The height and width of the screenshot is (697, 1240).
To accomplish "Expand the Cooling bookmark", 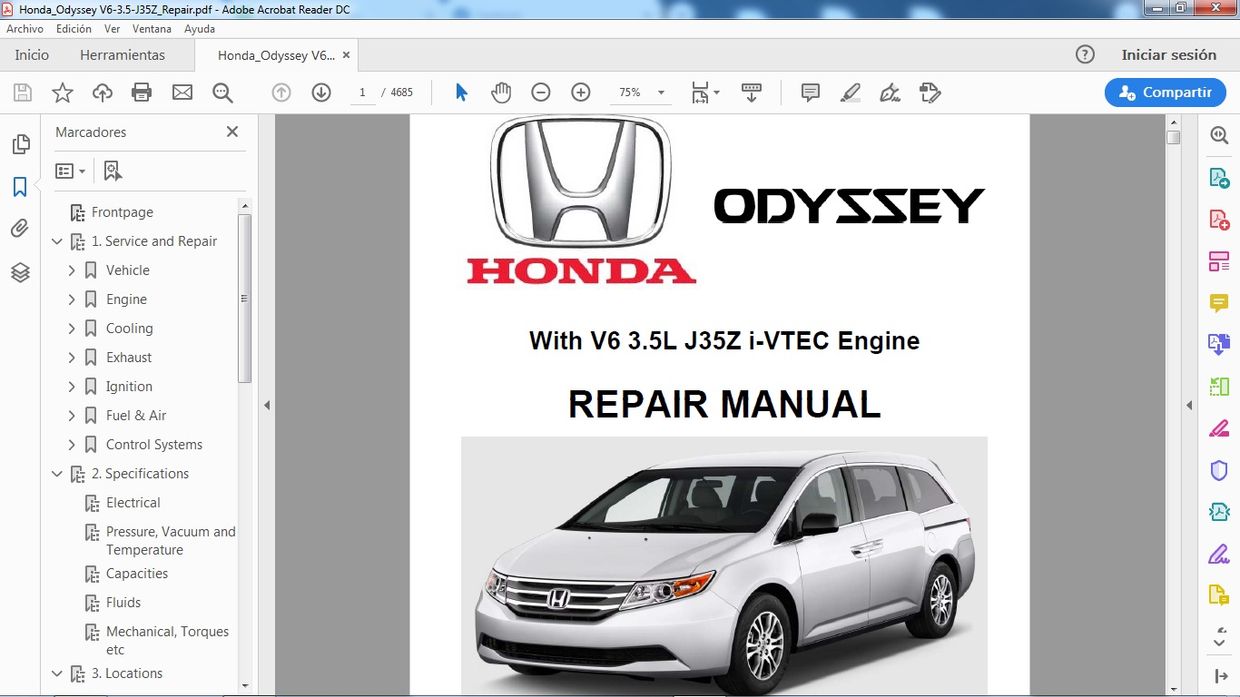I will click(71, 328).
